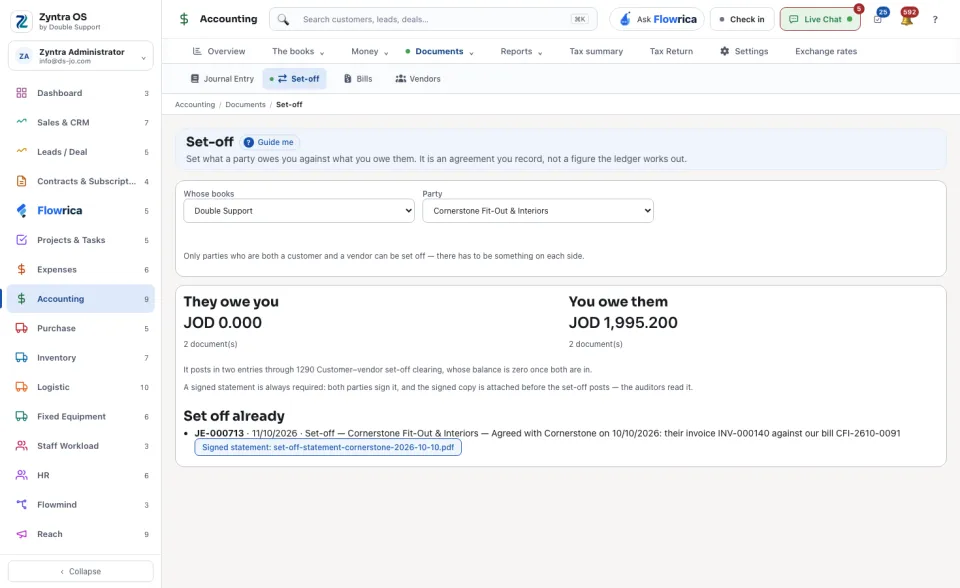The image size is (960, 588).
Task: Open Reach megaphone icon
Action: tap(21, 534)
